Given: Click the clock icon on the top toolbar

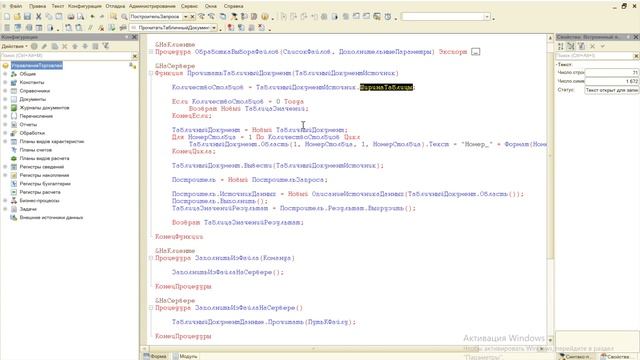Looking at the screenshot, I should pos(388,17).
